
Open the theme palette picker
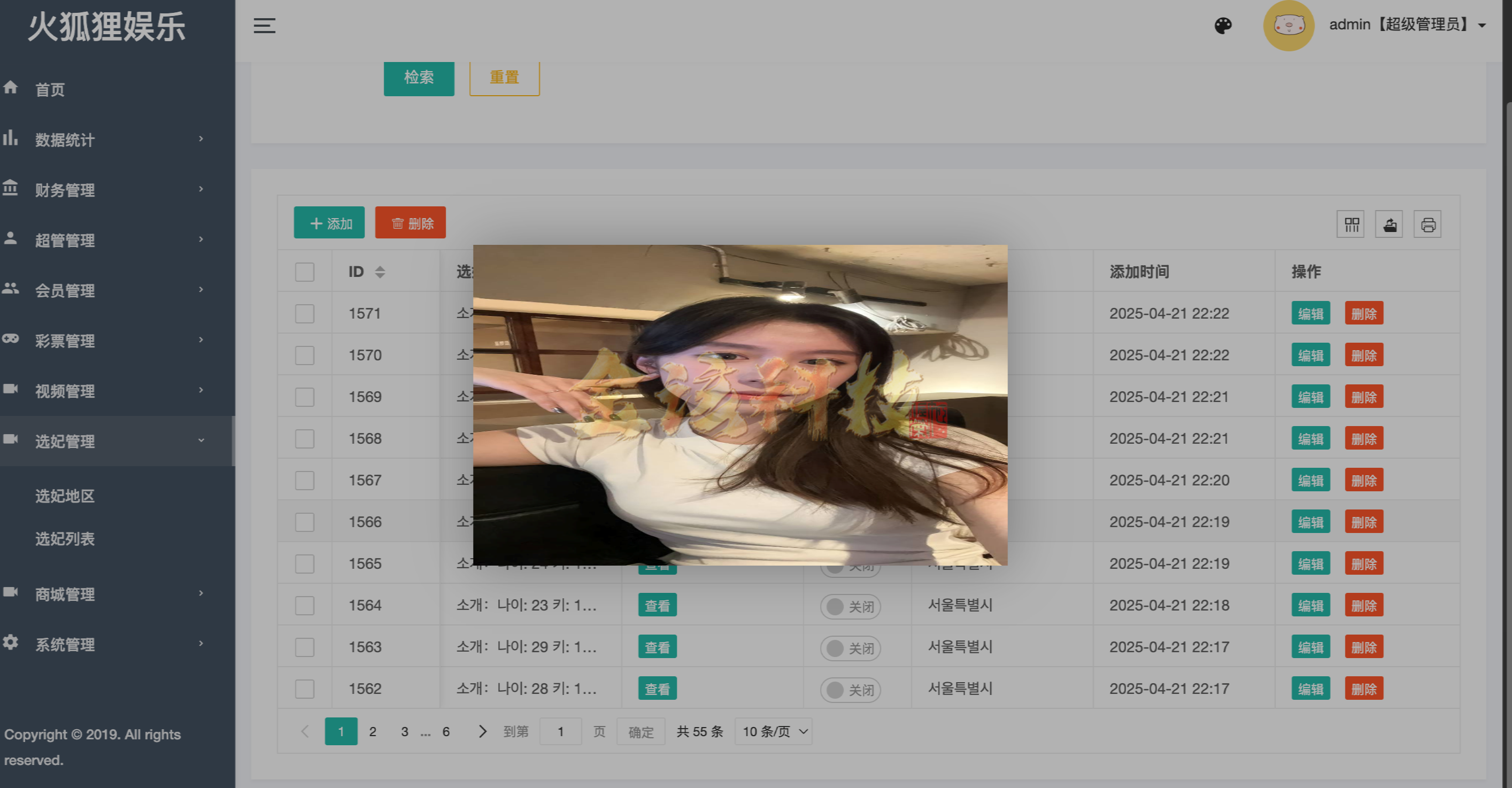1223,25
